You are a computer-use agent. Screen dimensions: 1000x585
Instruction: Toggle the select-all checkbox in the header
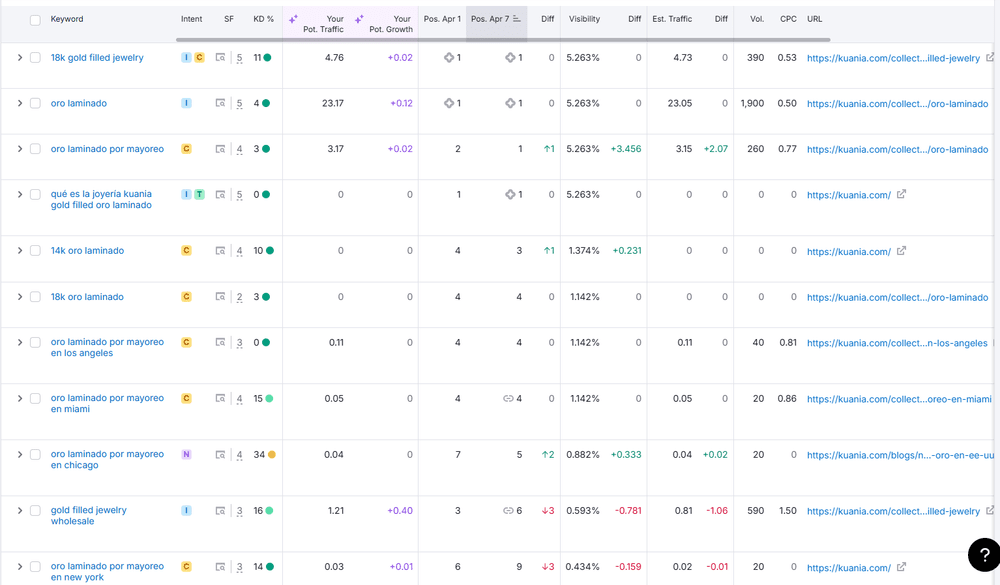tap(33, 18)
